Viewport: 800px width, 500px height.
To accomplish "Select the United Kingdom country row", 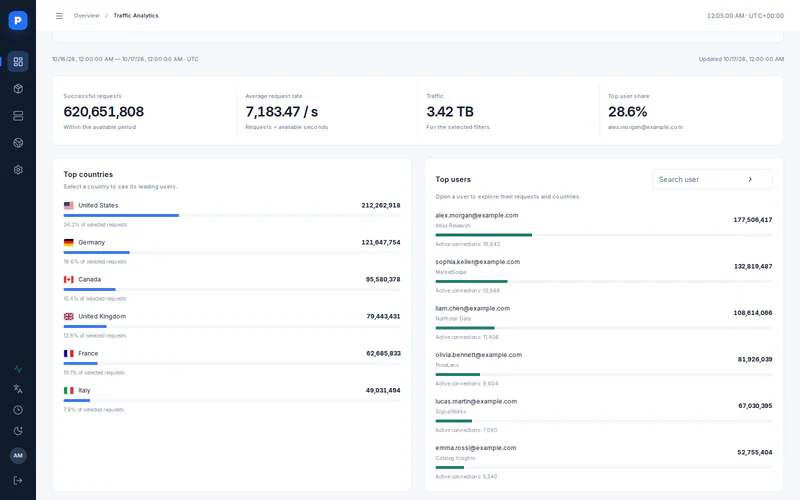I will pyautogui.click(x=232, y=326).
